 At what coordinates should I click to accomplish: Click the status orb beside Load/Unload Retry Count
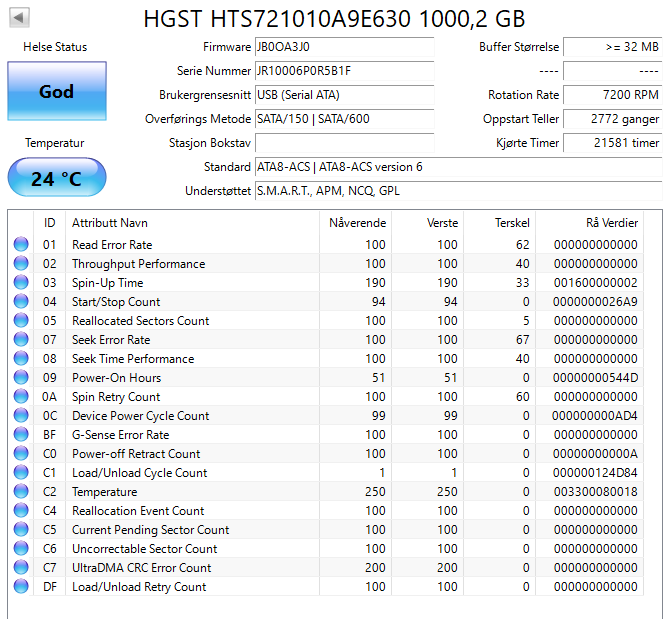coord(21,587)
